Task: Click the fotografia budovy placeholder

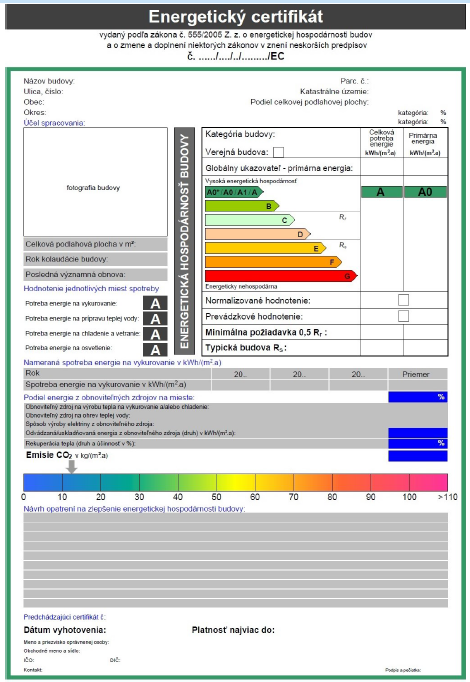Action: click(95, 182)
